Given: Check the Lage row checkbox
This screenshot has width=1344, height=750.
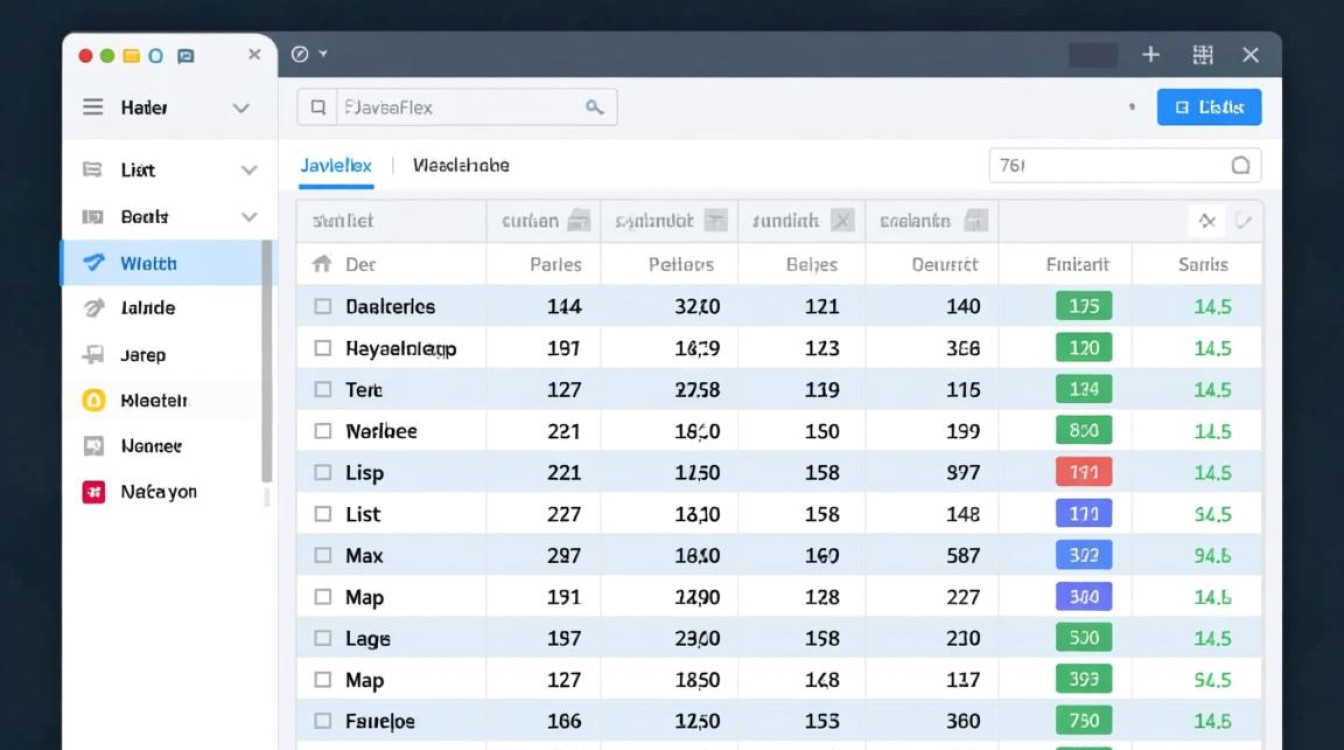Looking at the screenshot, I should (323, 638).
